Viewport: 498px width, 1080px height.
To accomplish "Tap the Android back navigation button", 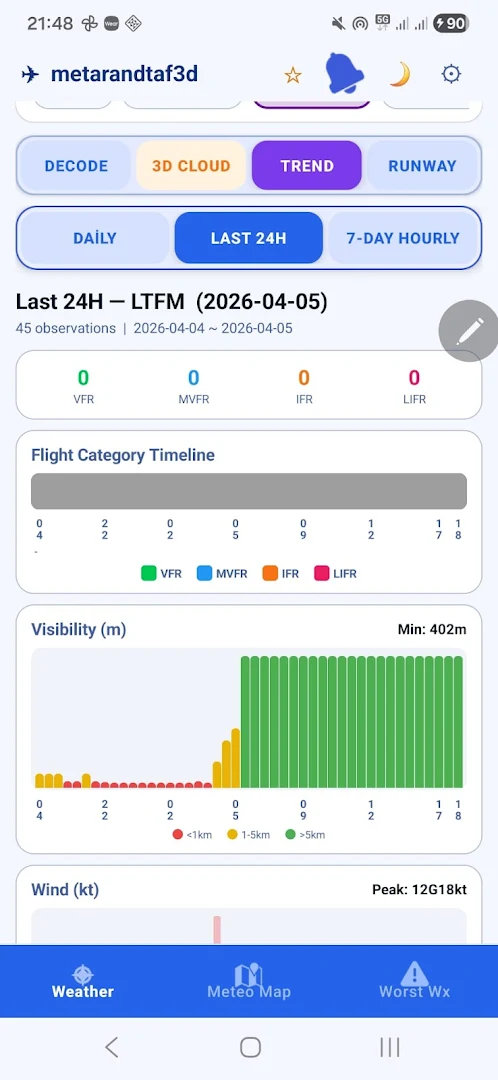I will coord(112,1047).
